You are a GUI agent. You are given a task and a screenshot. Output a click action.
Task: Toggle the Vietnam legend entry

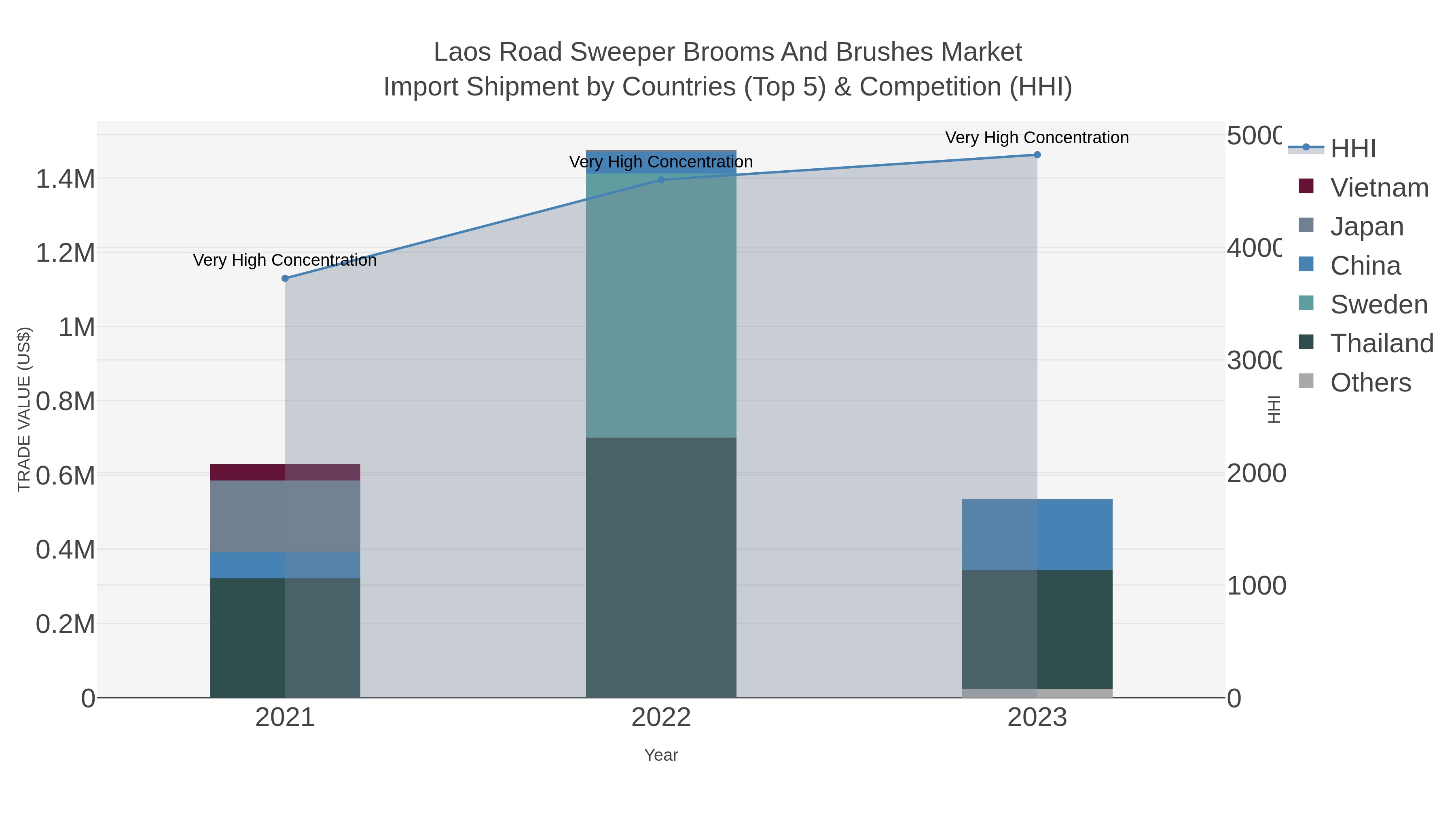coord(1363,187)
